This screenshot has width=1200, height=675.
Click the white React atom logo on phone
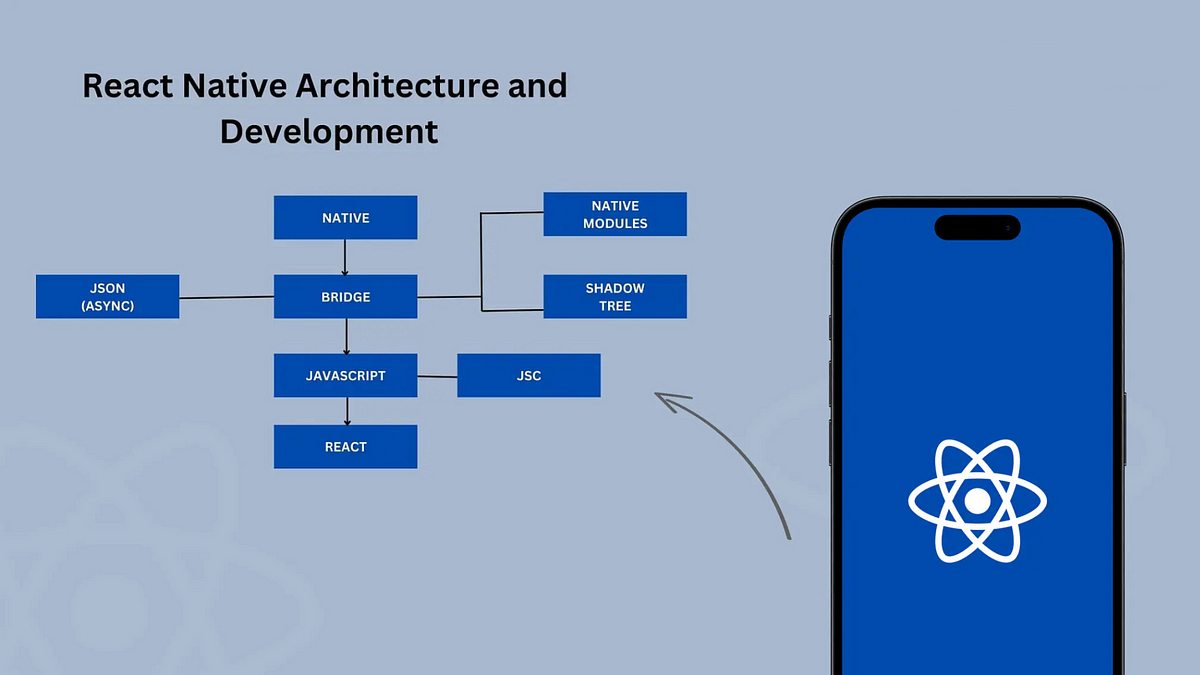point(977,499)
